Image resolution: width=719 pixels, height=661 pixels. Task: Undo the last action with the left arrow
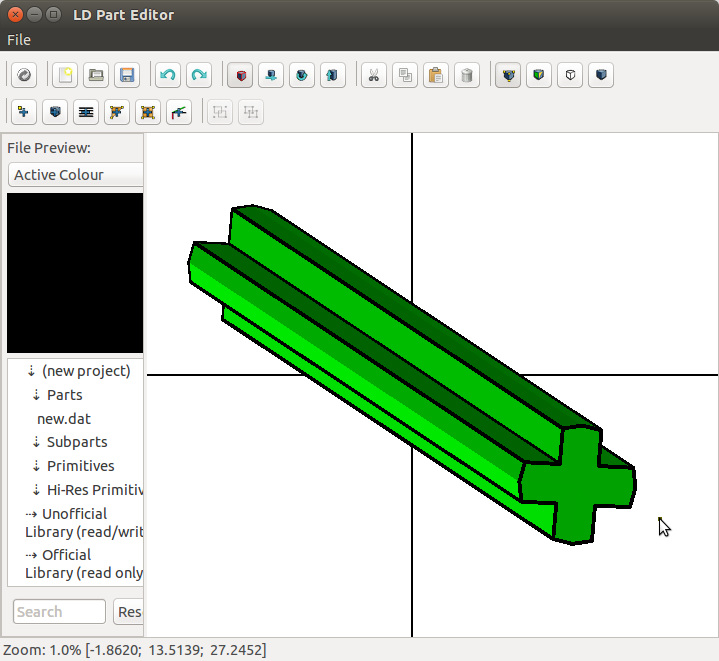(x=168, y=75)
